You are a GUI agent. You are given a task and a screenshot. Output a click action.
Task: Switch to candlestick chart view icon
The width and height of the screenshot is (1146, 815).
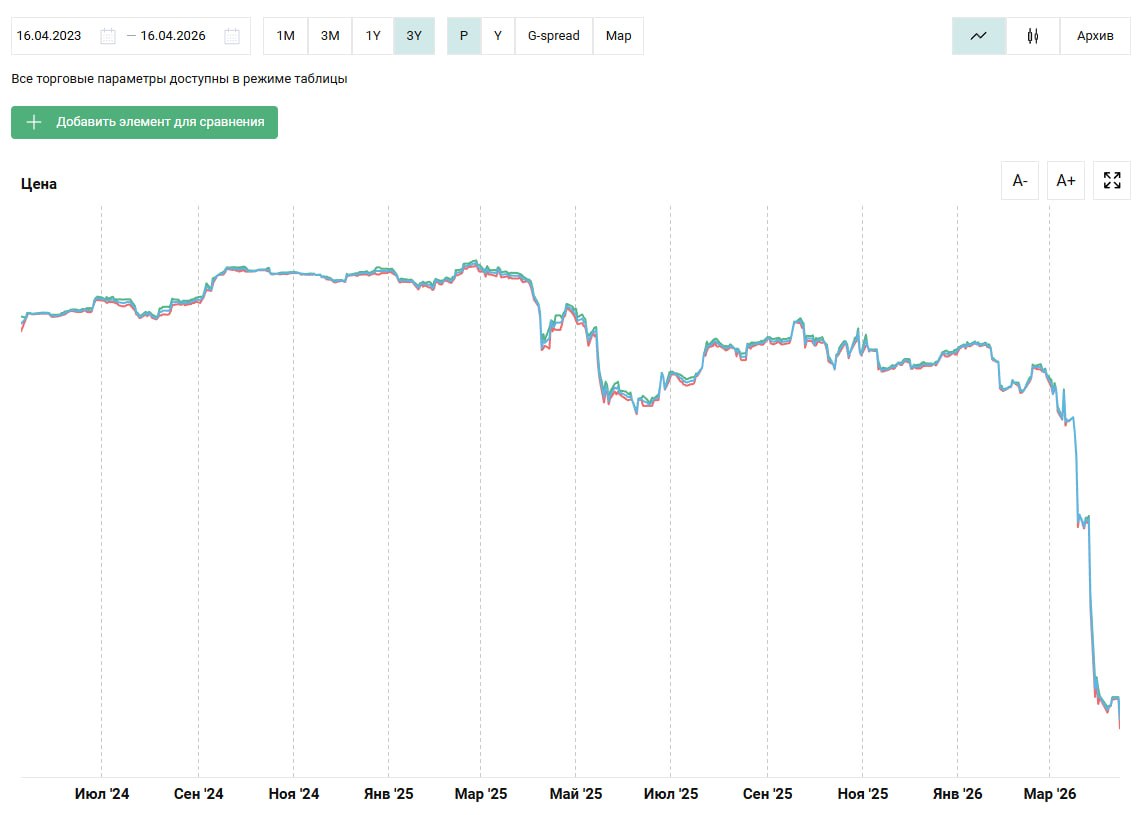pos(1032,36)
